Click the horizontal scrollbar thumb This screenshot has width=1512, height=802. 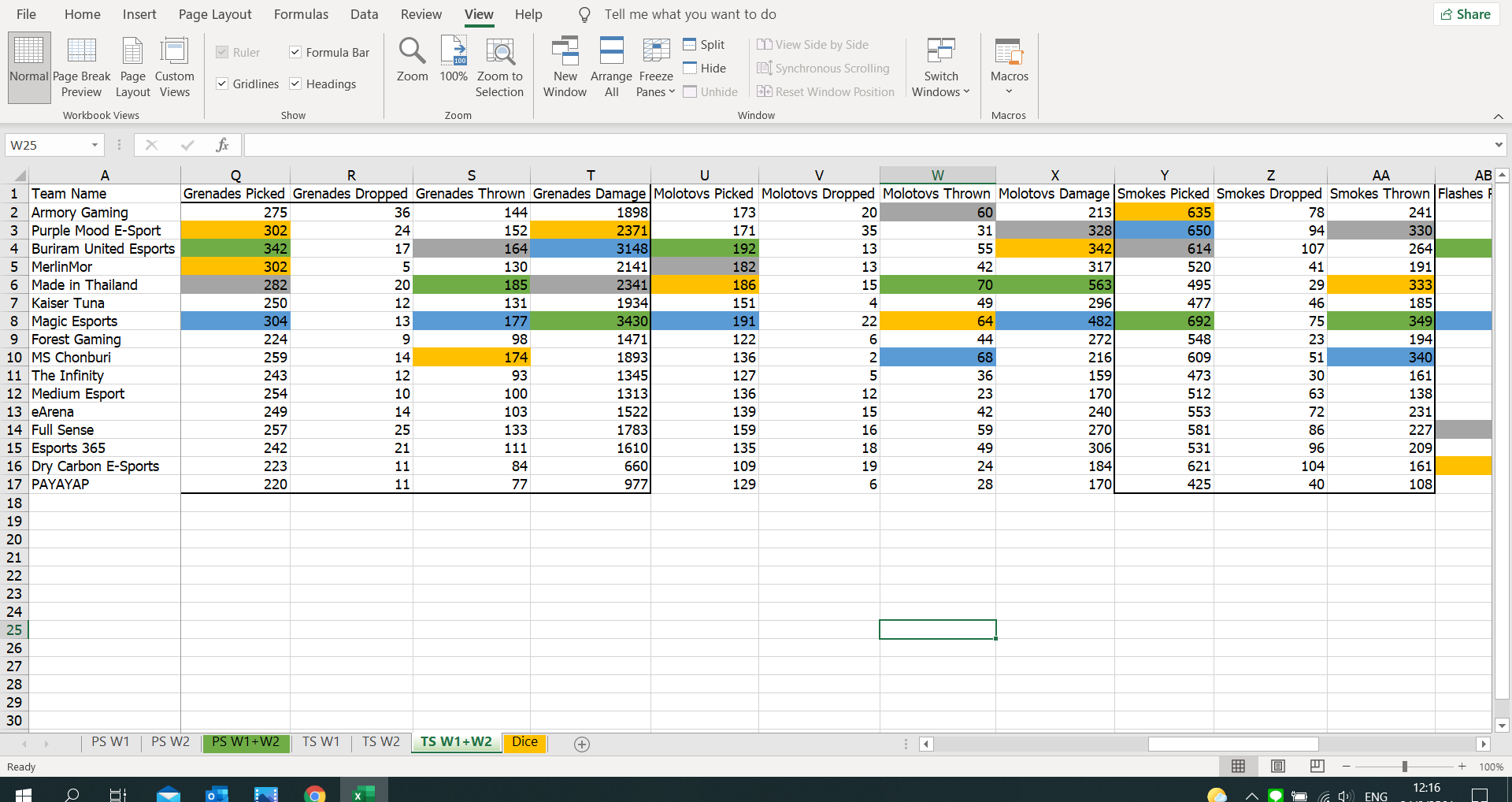pos(1233,744)
